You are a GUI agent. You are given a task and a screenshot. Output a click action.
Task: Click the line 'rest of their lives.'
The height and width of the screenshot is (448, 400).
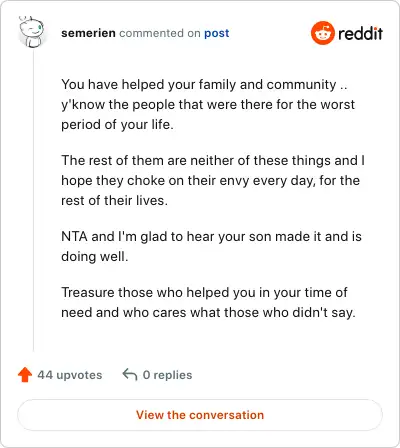114,201
